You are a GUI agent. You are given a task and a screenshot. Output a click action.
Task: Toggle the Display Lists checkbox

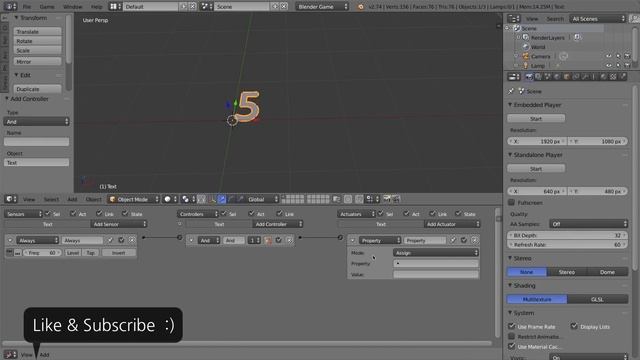(x=574, y=326)
